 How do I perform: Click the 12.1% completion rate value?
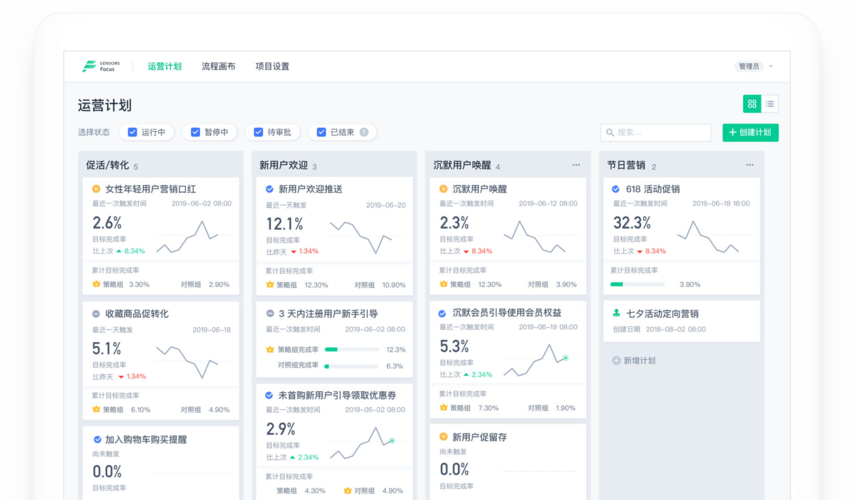pos(284,224)
